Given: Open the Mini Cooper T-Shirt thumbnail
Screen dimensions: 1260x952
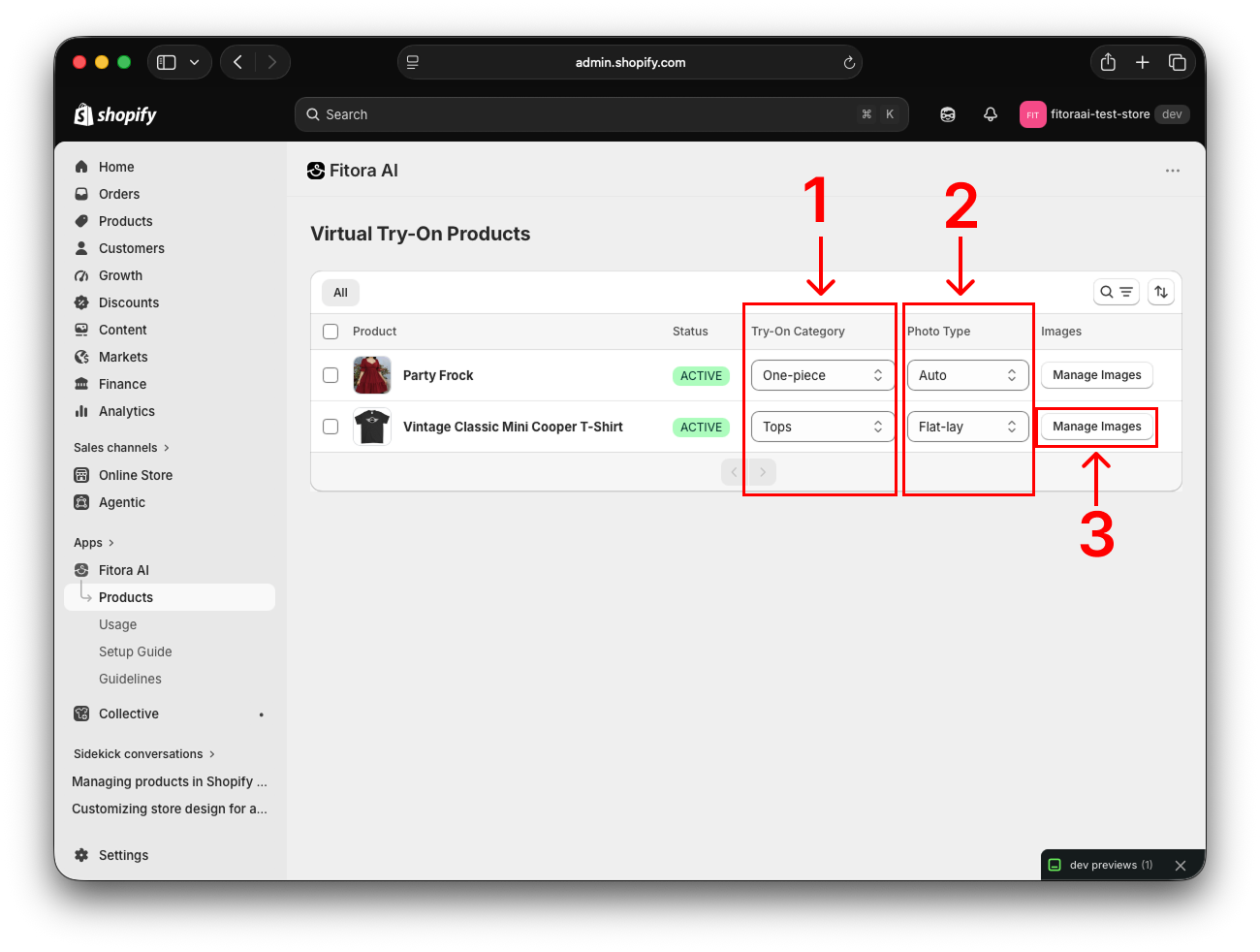Looking at the screenshot, I should 372,427.
